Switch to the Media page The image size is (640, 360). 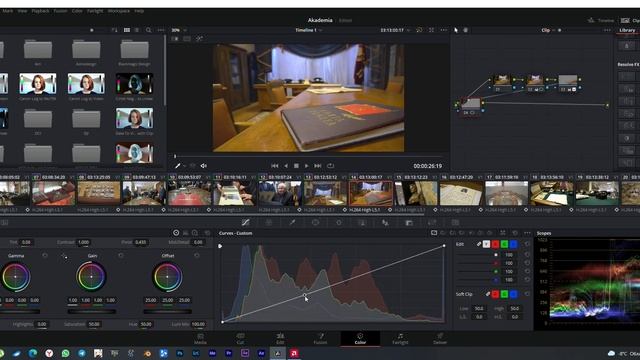pos(200,338)
